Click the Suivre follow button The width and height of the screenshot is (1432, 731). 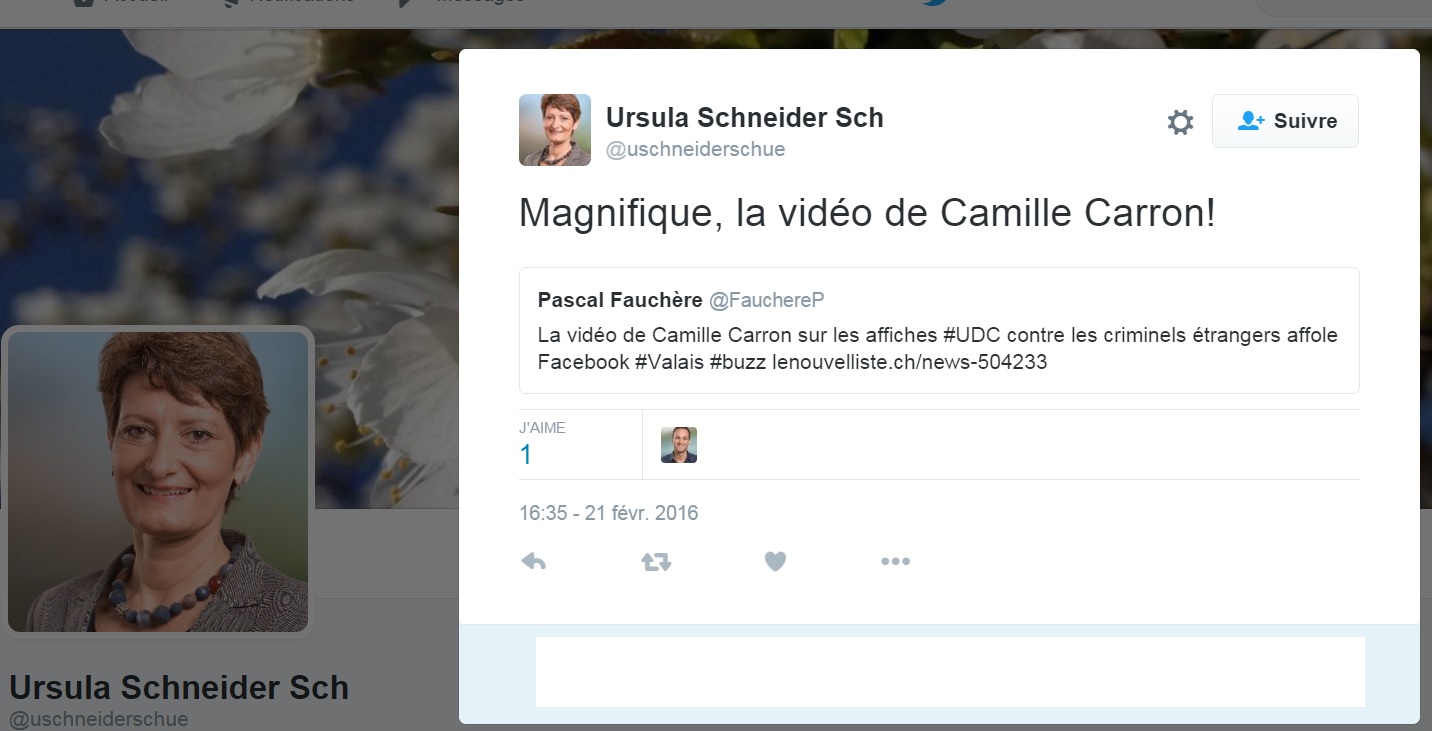point(1285,121)
